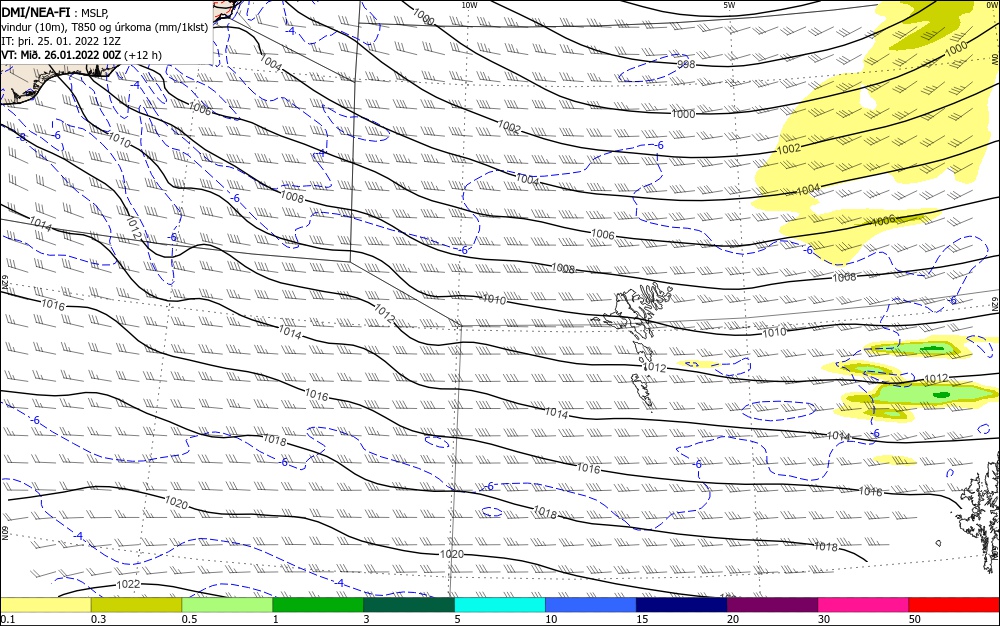
Task: Select the 'IT: þri. 25. 01. 2022 12Z' line
Action: pyautogui.click(x=61, y=41)
